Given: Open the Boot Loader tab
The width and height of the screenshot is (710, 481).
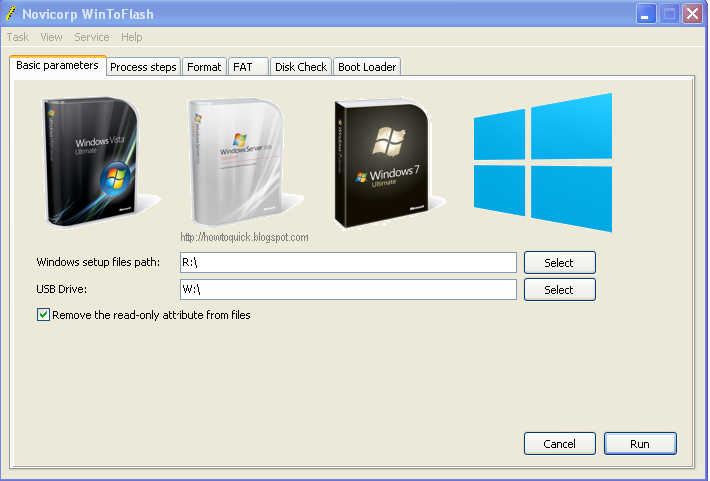Looking at the screenshot, I should pyautogui.click(x=367, y=67).
